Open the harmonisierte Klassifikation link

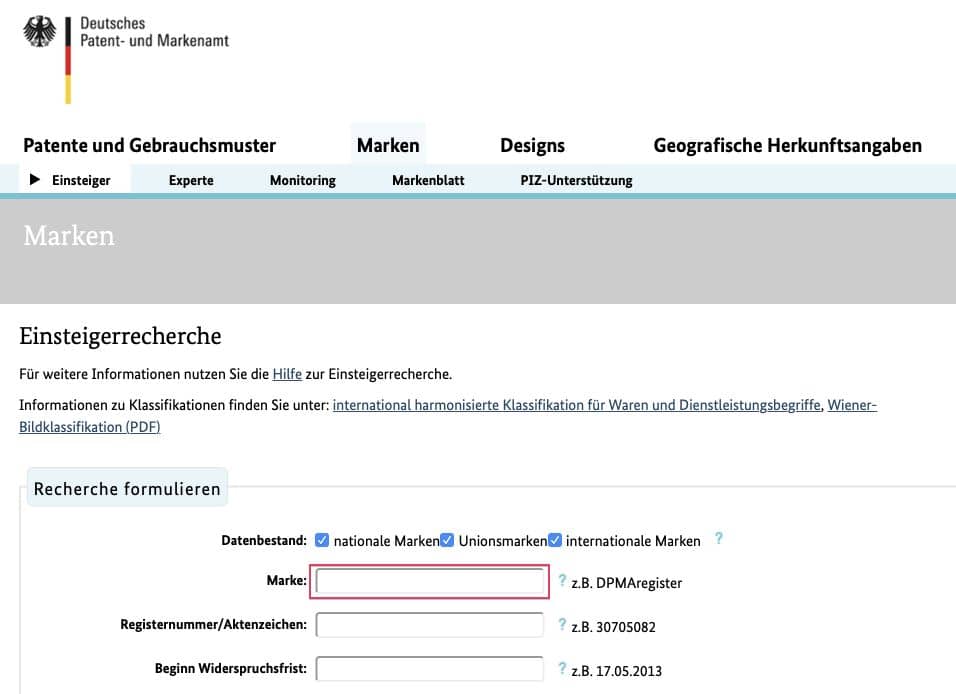pos(578,405)
